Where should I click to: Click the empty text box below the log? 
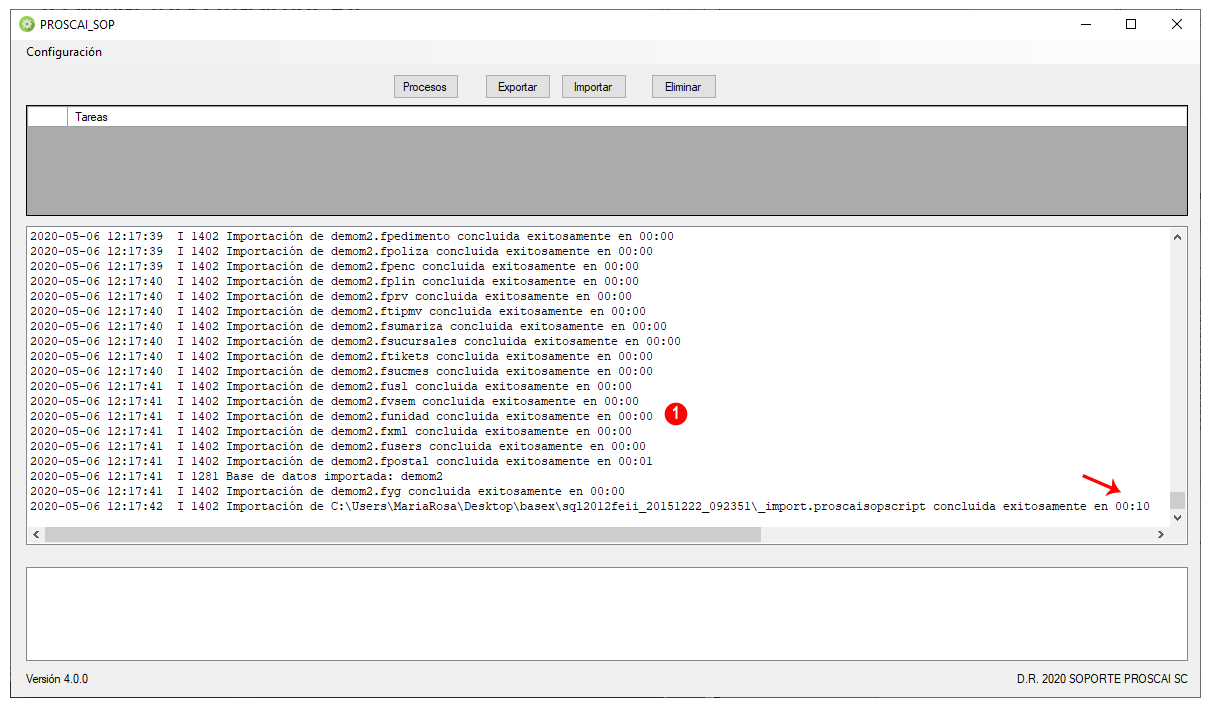pos(606,614)
